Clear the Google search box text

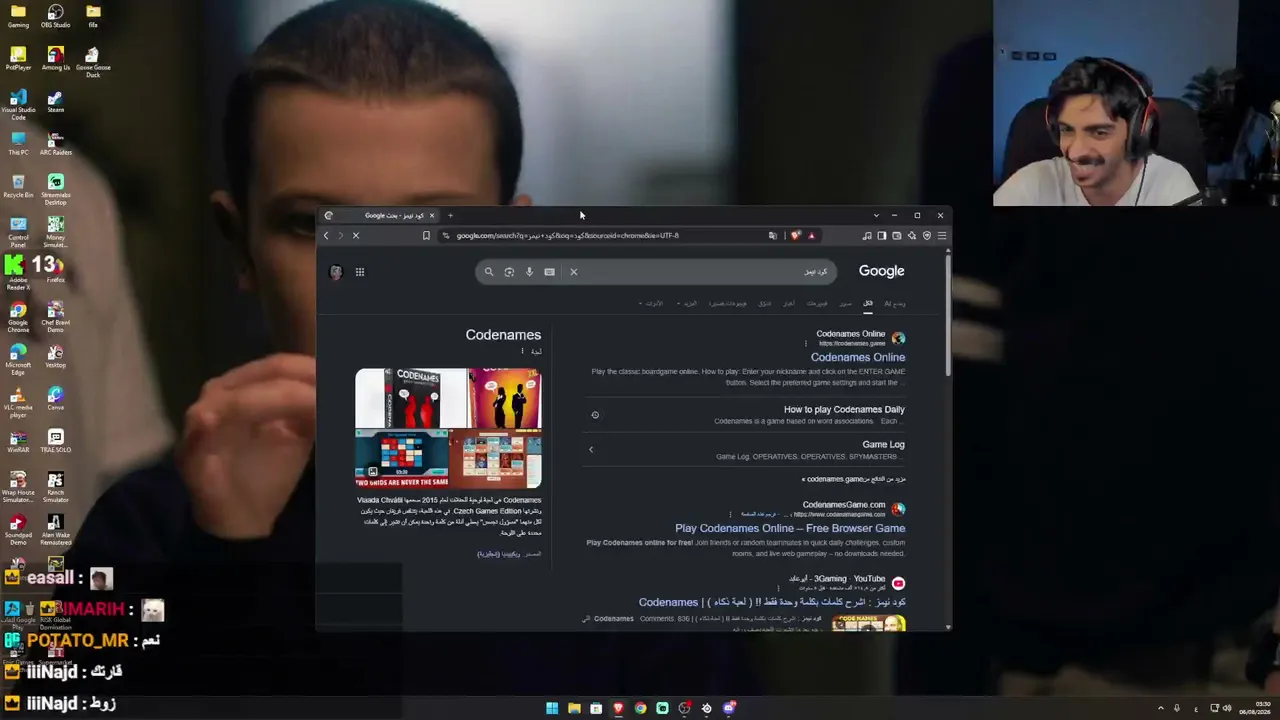click(x=573, y=272)
